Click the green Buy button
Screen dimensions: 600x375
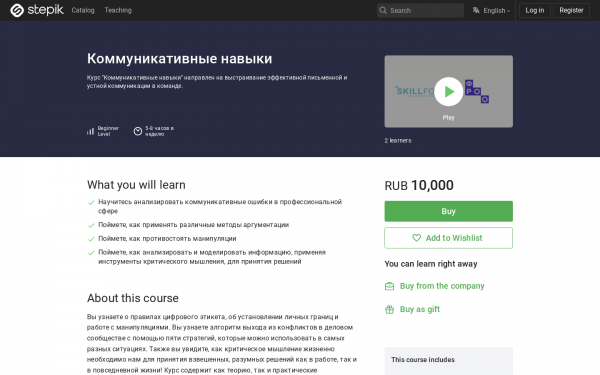(448, 211)
